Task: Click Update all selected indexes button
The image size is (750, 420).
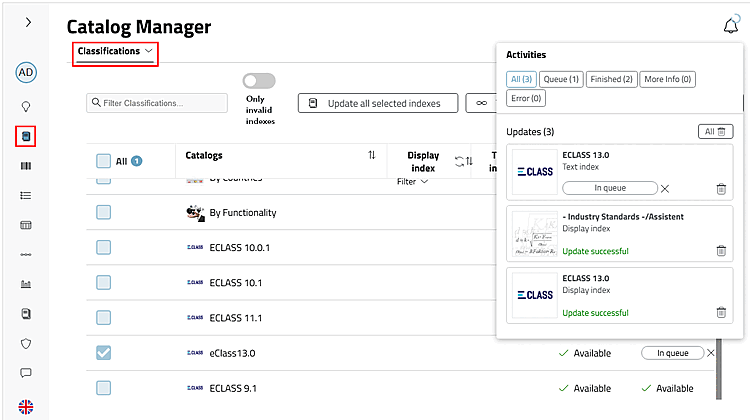Action: click(377, 102)
